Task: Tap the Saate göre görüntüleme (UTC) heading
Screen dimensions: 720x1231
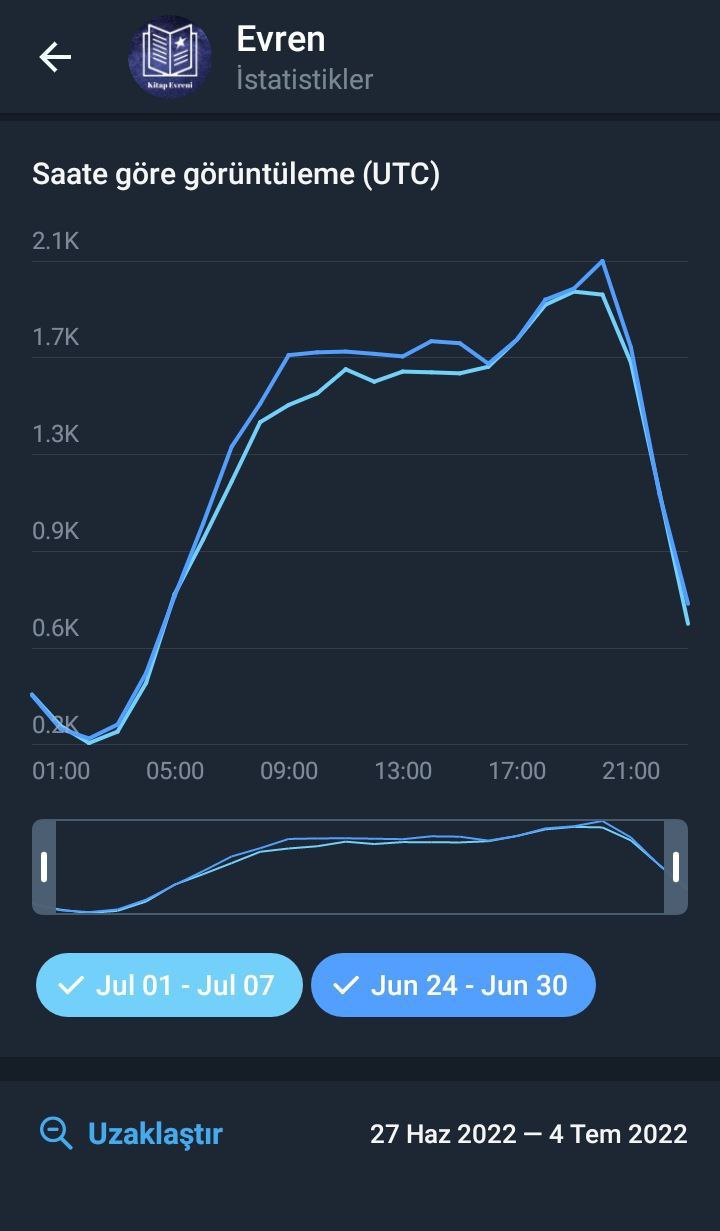Action: (236, 174)
